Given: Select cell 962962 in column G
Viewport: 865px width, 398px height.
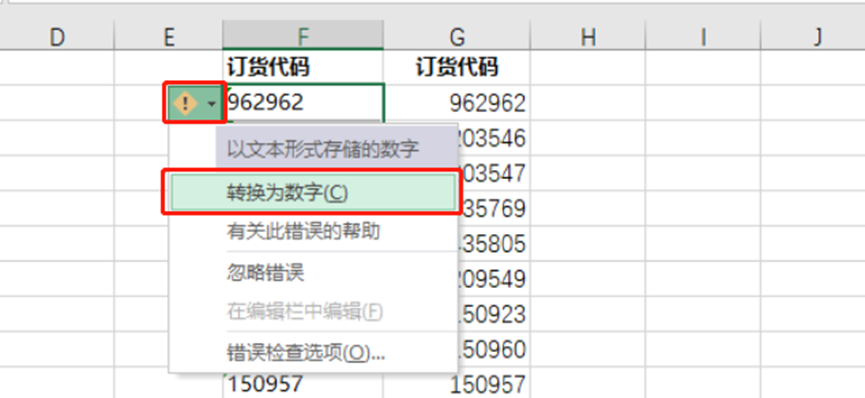Looking at the screenshot, I should pos(457,103).
